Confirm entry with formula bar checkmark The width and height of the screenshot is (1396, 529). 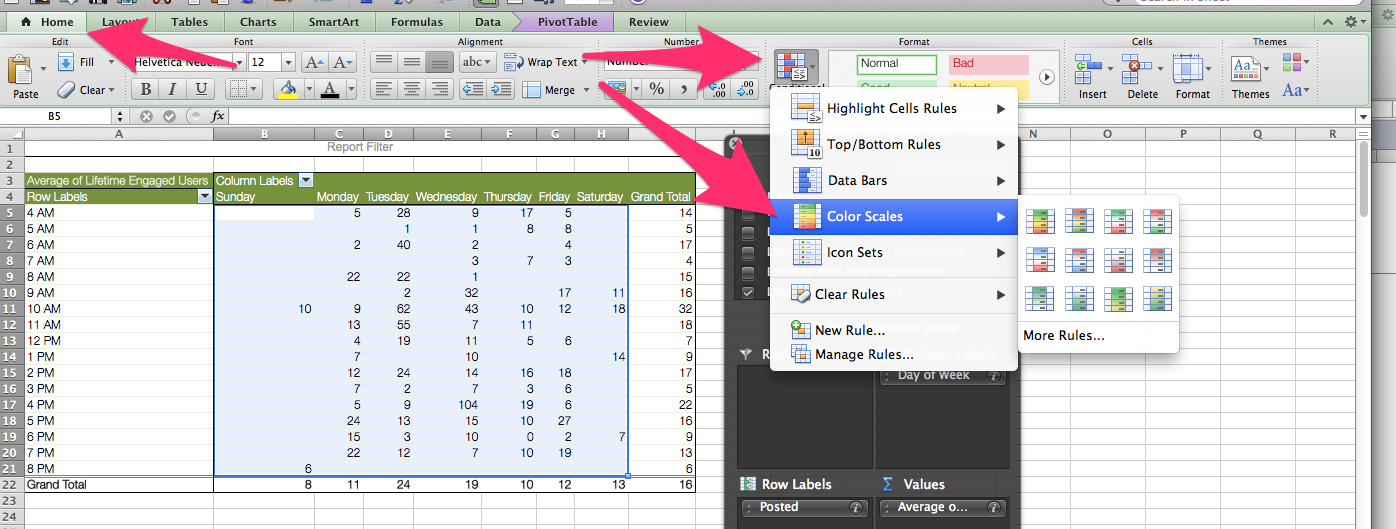[169, 116]
